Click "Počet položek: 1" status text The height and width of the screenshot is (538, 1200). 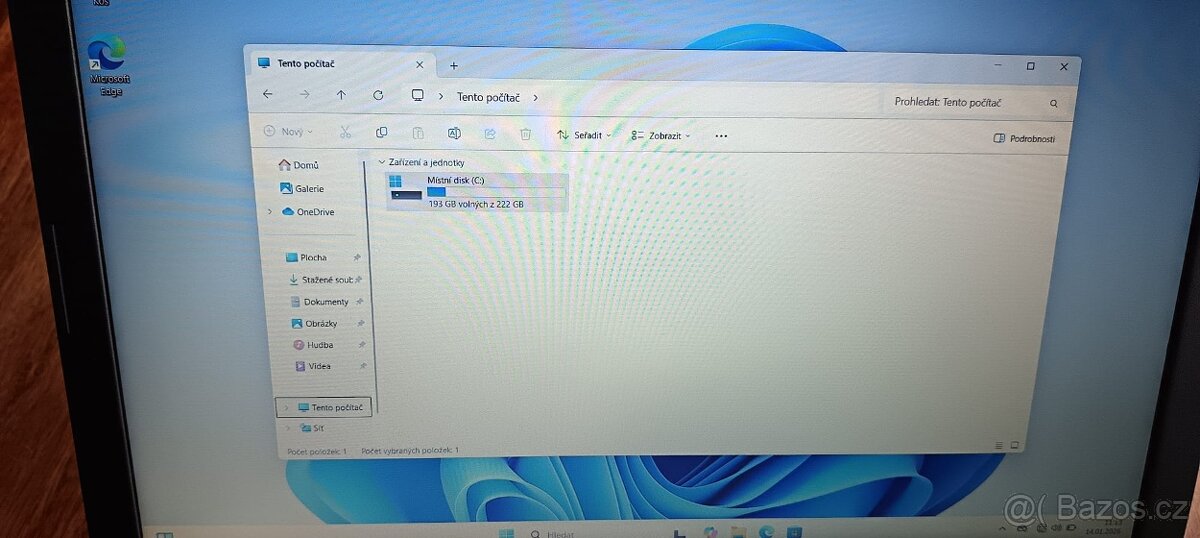click(317, 451)
